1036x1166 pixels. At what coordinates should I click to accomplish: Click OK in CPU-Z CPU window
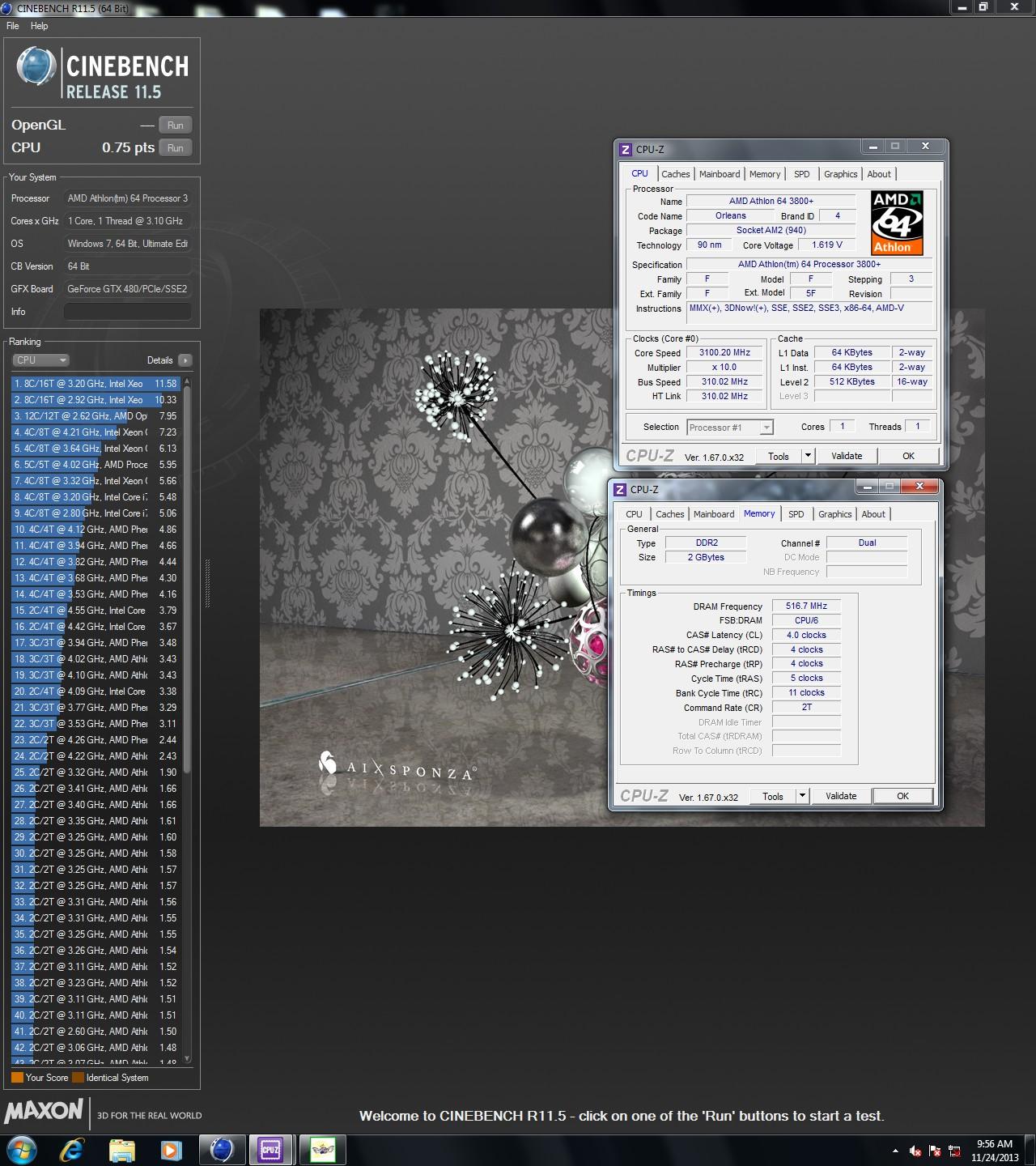pyautogui.click(x=908, y=456)
